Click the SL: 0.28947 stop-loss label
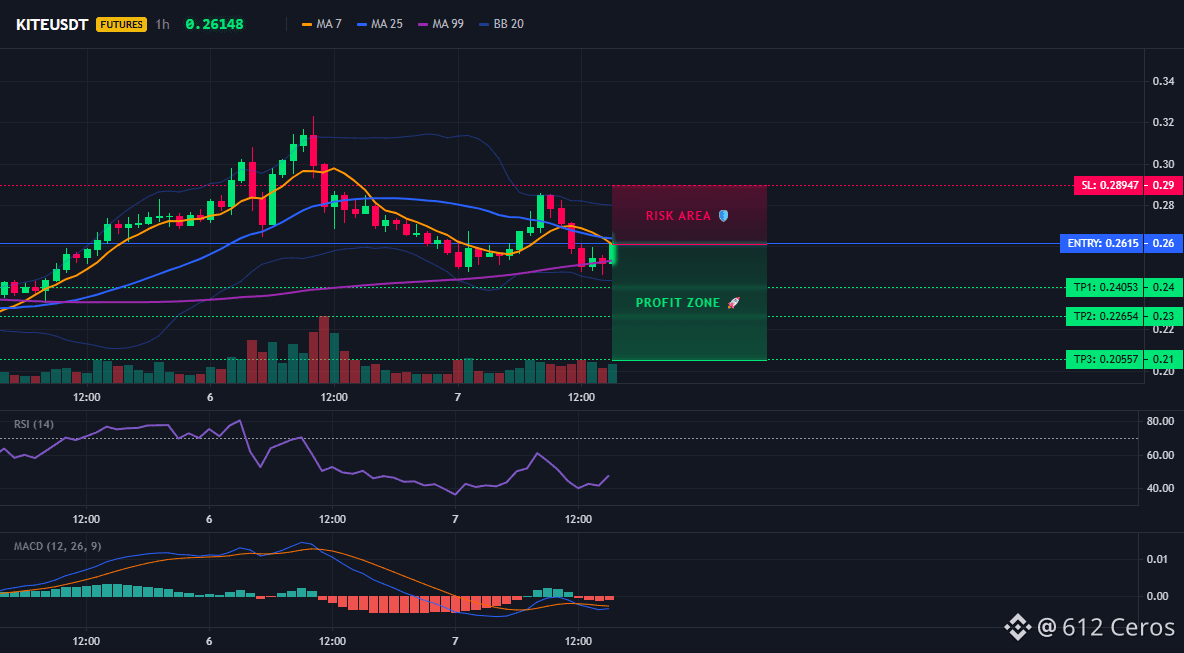 1108,185
